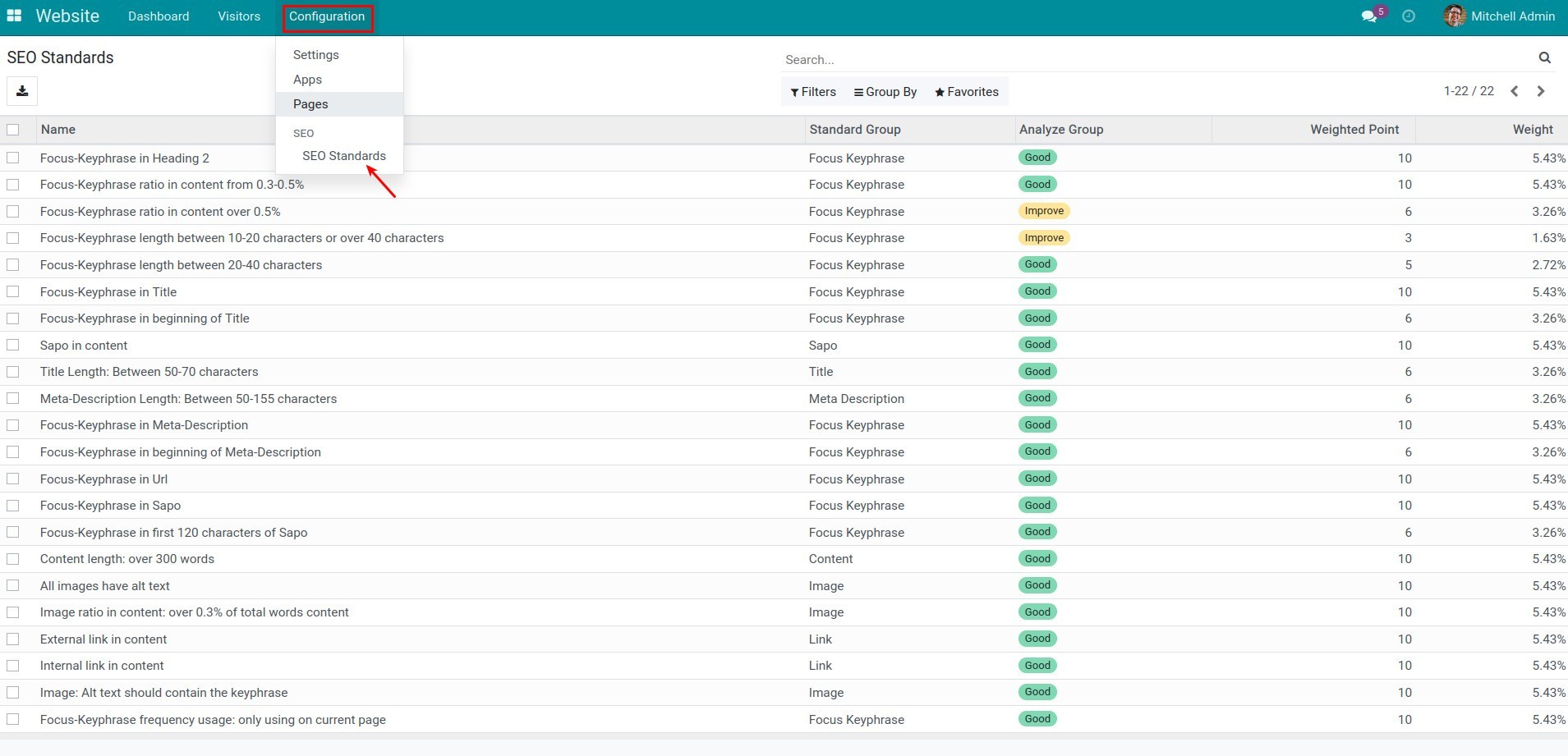Open the messaging conversations icon with badge
Viewport: 1568px width, 756px height.
pos(1369,16)
